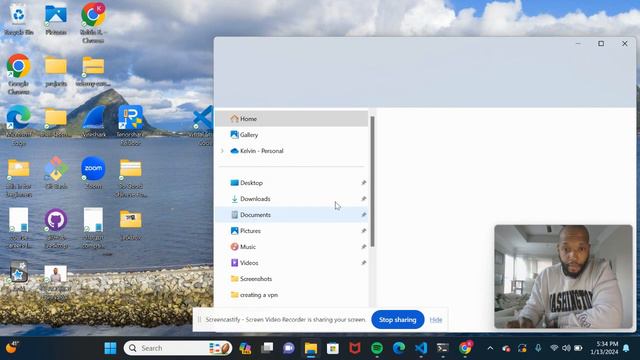The image size is (640, 360).
Task: Open the Desktop quick access folder
Action: 291,183
